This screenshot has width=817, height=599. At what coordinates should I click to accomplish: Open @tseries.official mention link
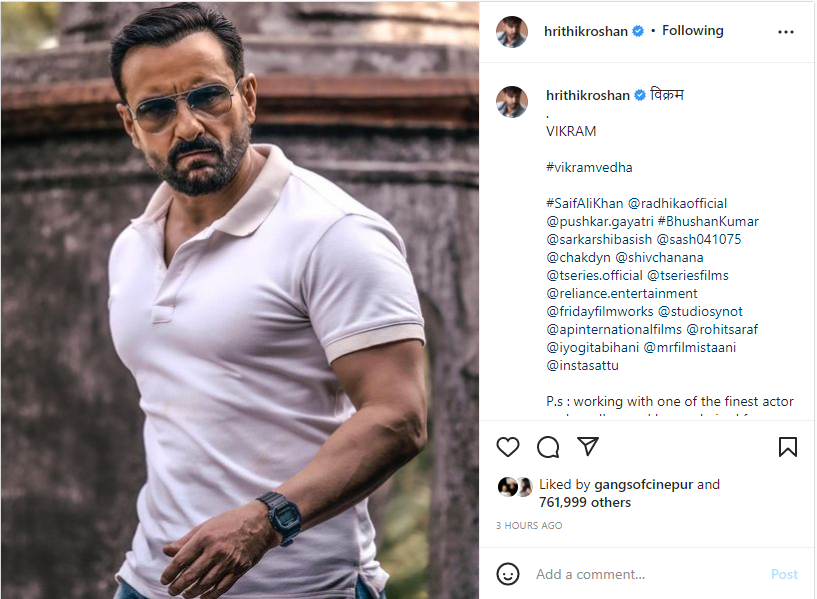click(594, 275)
